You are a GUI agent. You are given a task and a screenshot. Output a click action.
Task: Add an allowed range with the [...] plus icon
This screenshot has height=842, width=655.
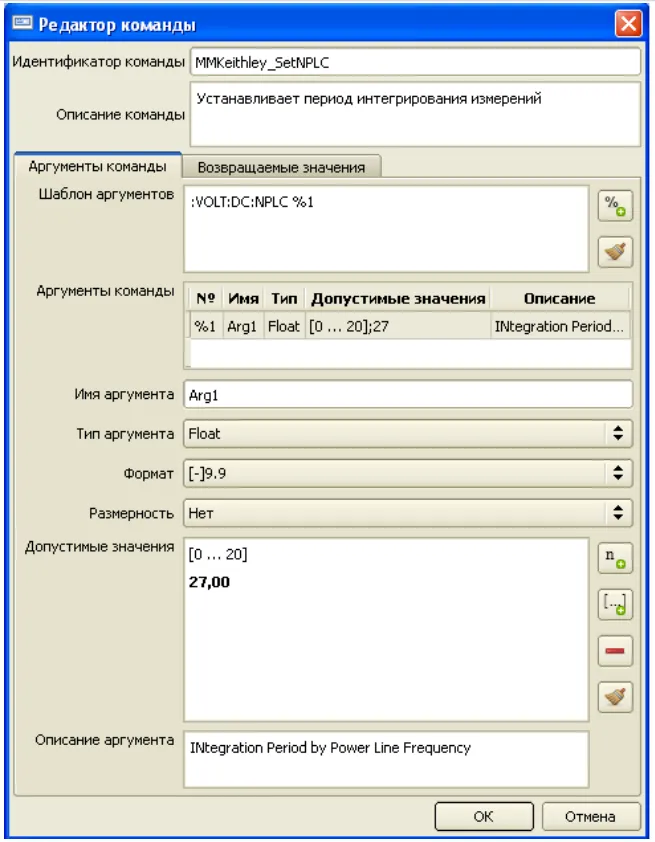pos(615,604)
